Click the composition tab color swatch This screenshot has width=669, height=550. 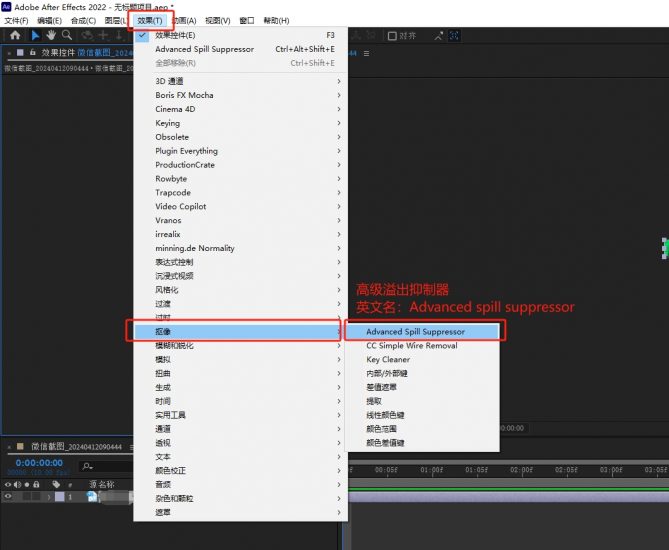20,446
